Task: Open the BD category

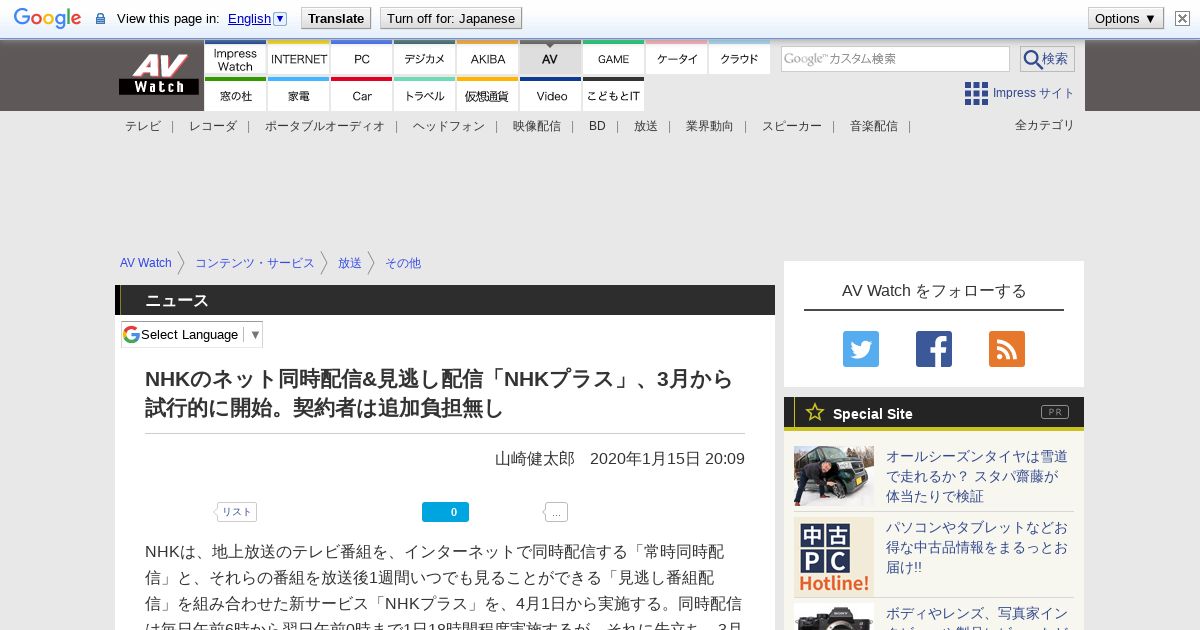Action: [597, 126]
